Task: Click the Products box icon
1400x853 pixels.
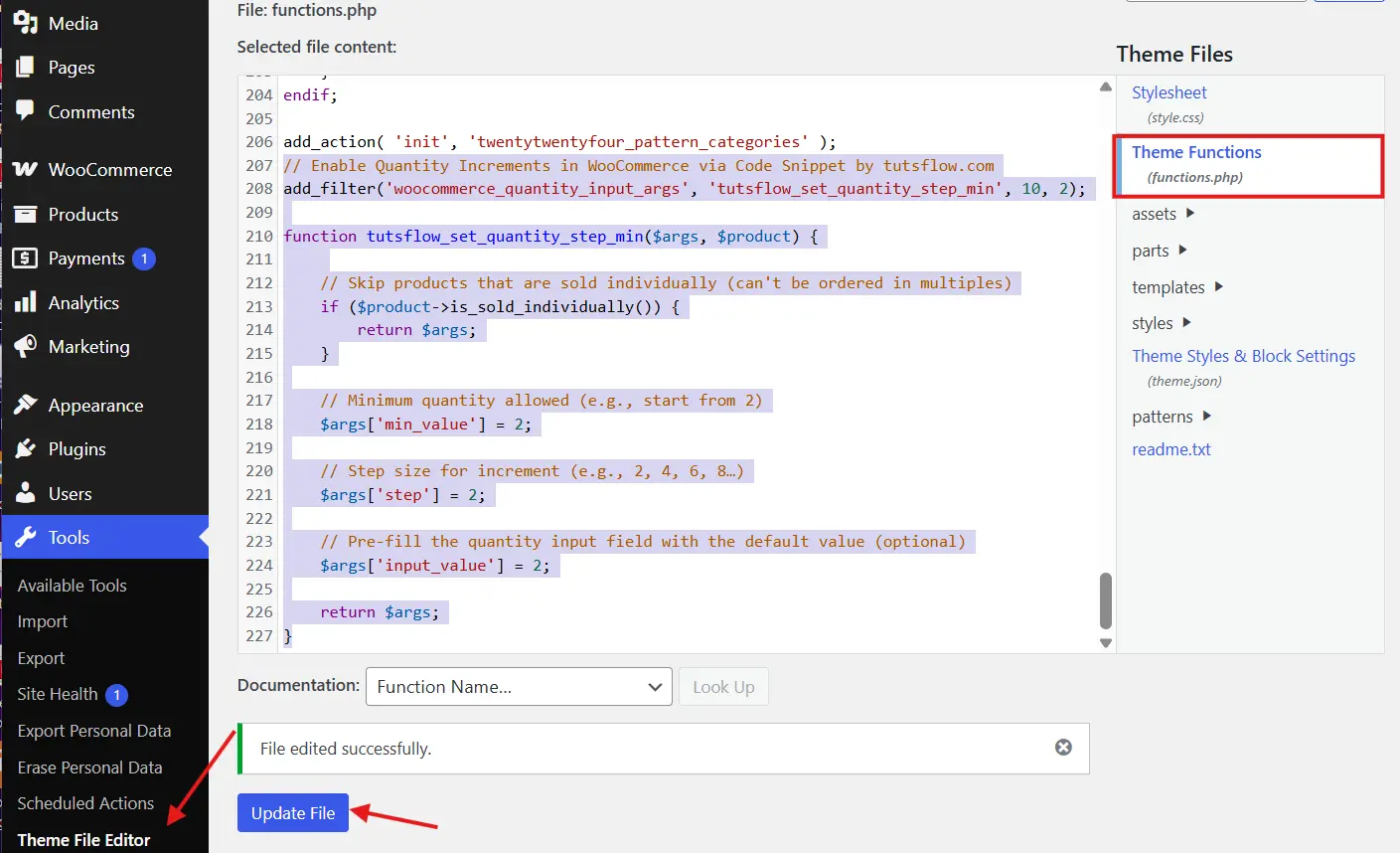Action: [x=26, y=214]
